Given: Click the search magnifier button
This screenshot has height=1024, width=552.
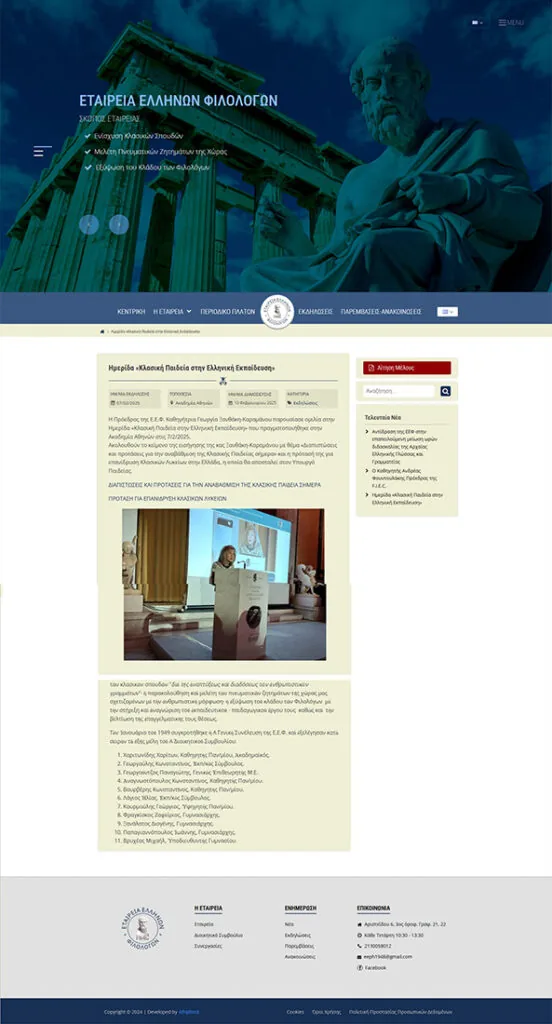Looking at the screenshot, I should click(446, 391).
